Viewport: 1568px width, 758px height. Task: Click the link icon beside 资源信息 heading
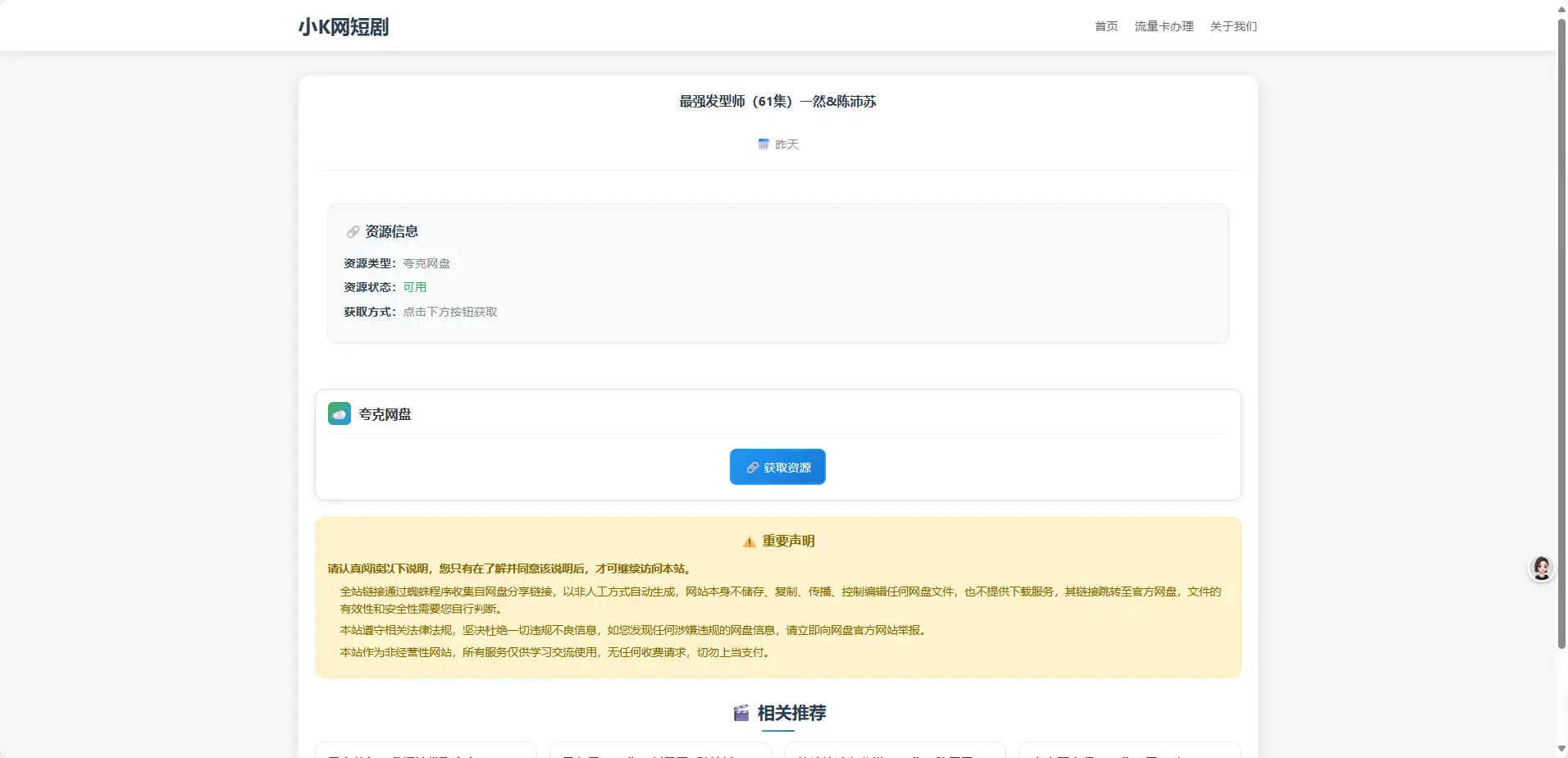[352, 231]
